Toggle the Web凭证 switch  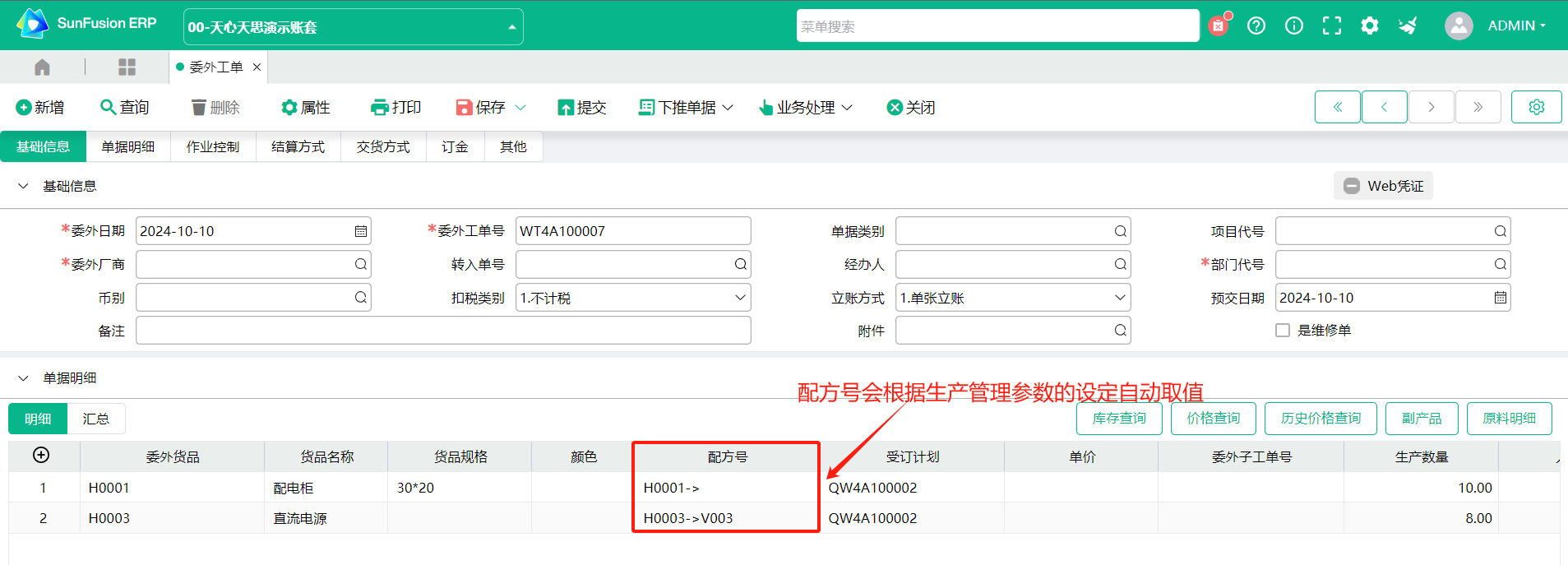click(1351, 186)
